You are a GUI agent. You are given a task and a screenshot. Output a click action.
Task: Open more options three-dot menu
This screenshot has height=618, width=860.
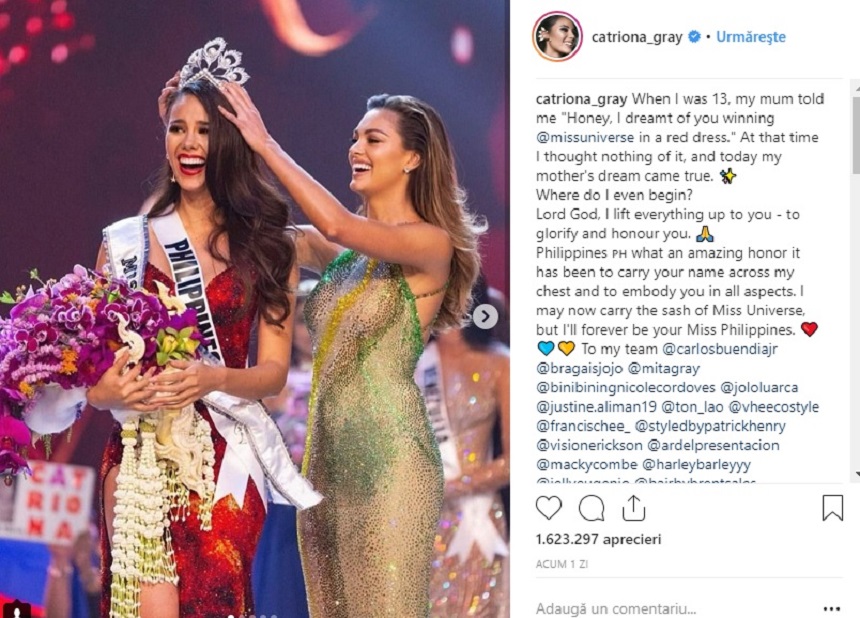tap(831, 609)
